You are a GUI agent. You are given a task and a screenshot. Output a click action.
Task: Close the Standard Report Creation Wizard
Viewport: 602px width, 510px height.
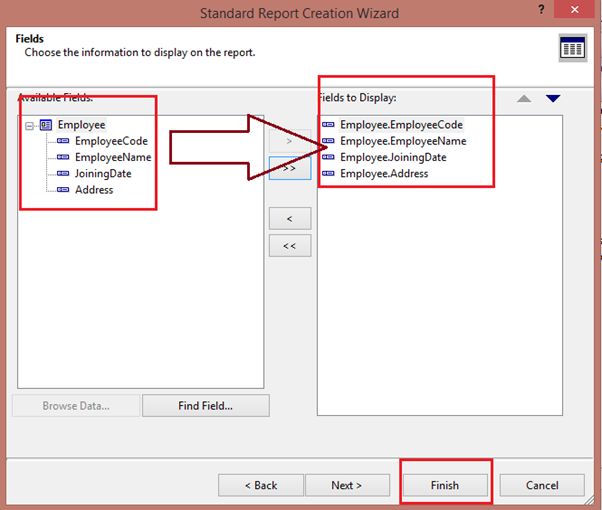click(x=574, y=9)
